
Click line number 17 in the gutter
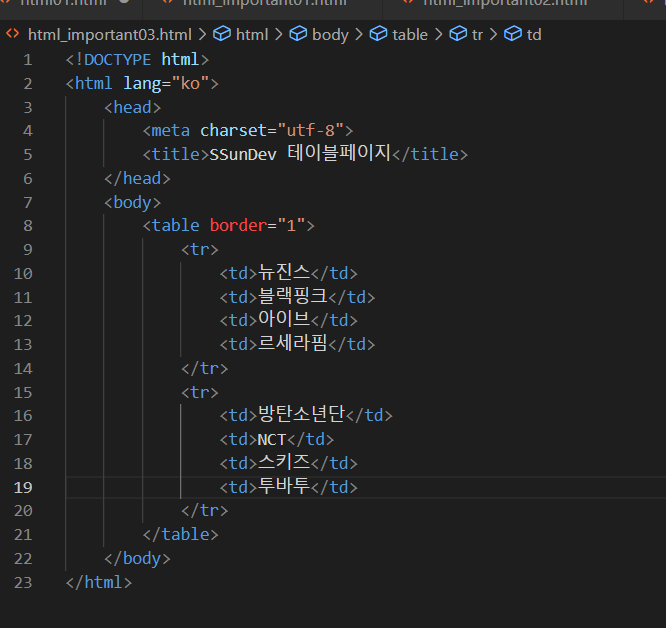click(x=23, y=439)
